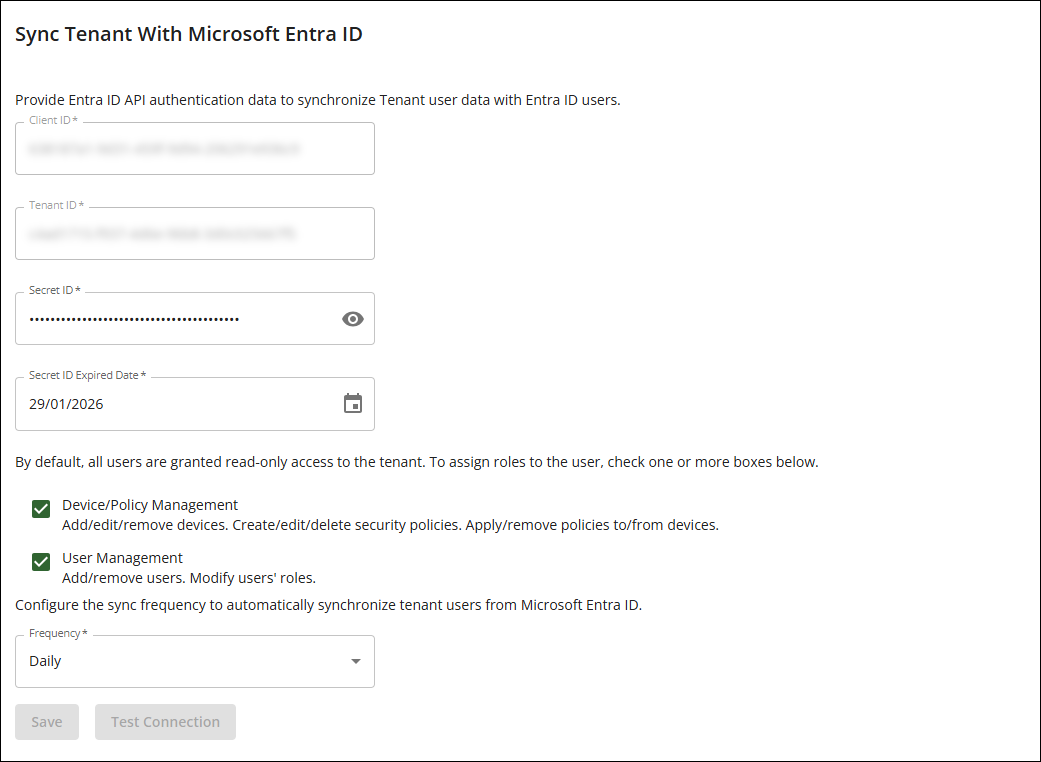Click the Device/Policy Management label text

[x=150, y=505]
